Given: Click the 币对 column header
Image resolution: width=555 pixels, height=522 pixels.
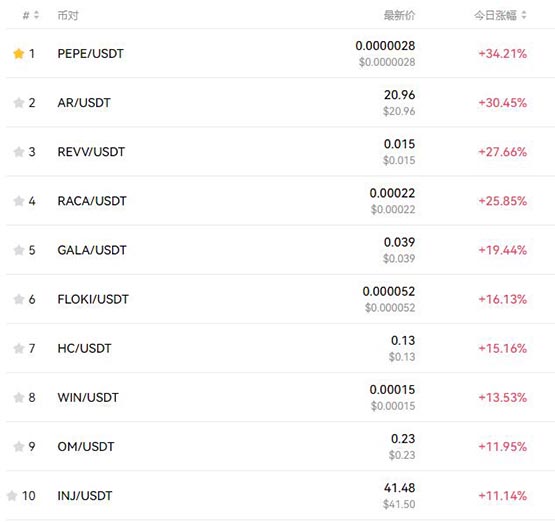Looking at the screenshot, I should [x=68, y=16].
